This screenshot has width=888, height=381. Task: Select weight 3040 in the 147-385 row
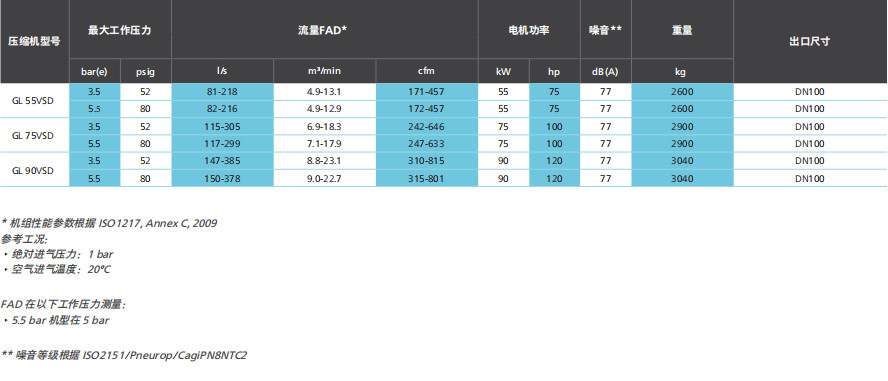tap(682, 161)
